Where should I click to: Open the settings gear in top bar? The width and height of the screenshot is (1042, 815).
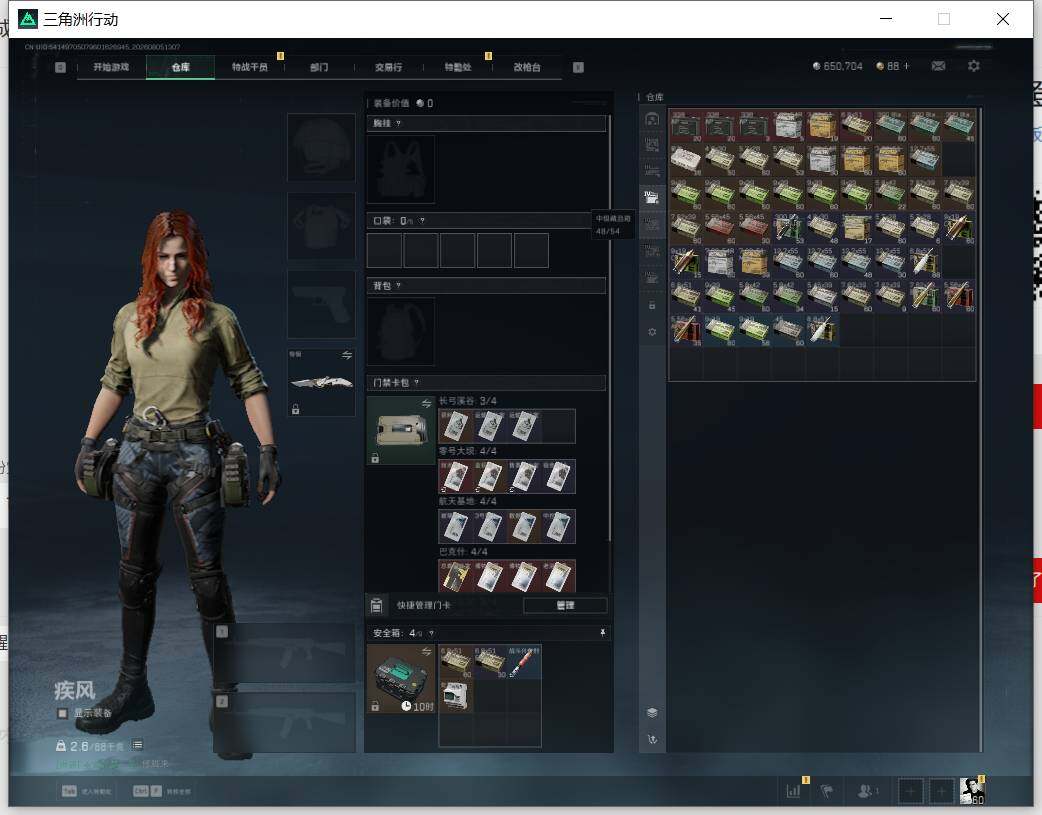974,66
